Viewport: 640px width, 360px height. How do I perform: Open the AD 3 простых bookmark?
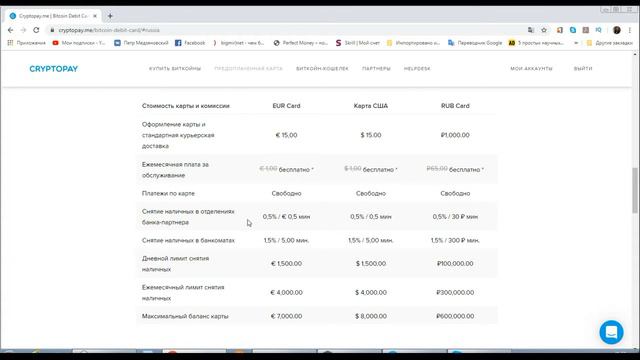tap(536, 43)
